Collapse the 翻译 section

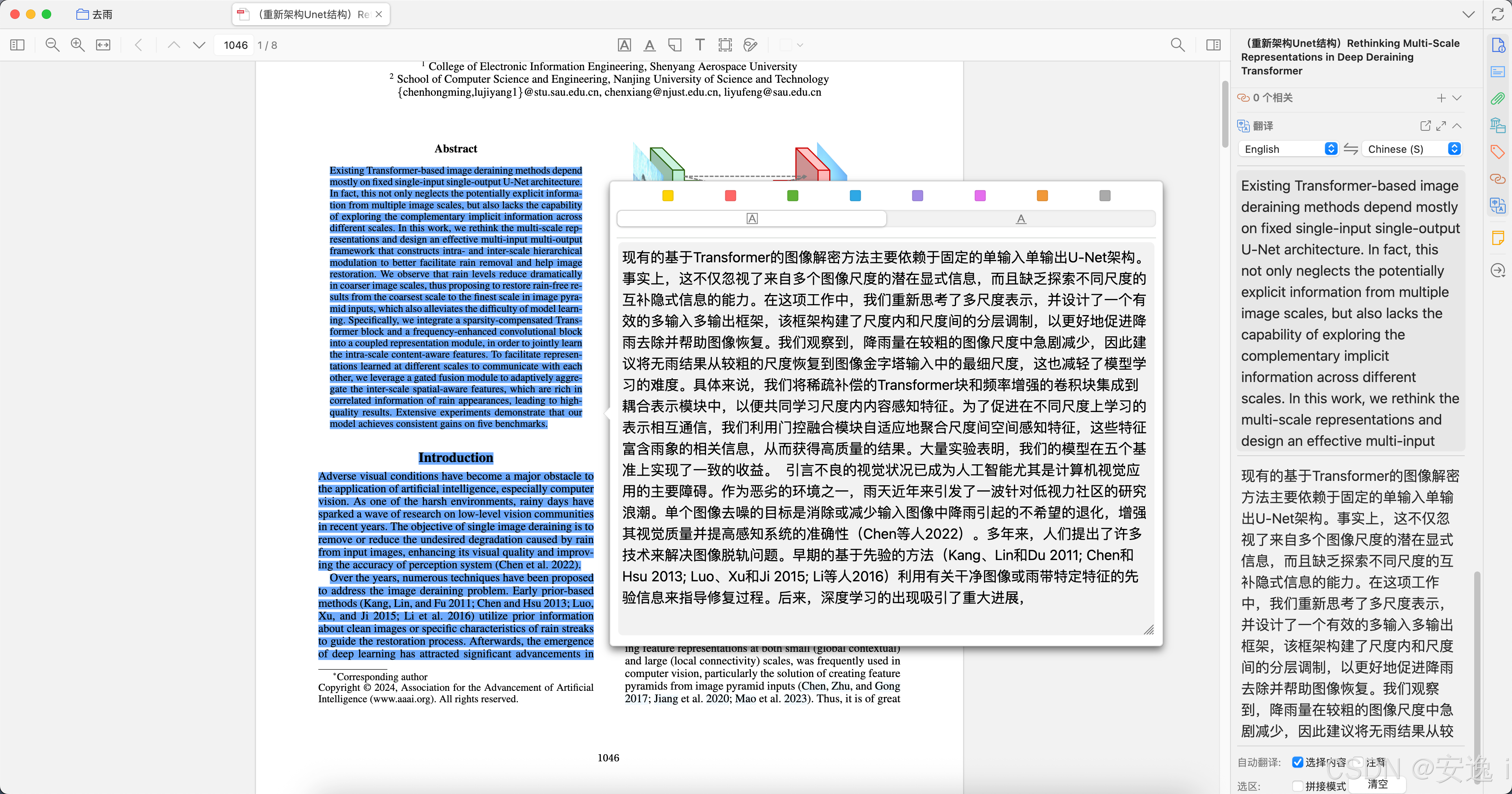1457,126
